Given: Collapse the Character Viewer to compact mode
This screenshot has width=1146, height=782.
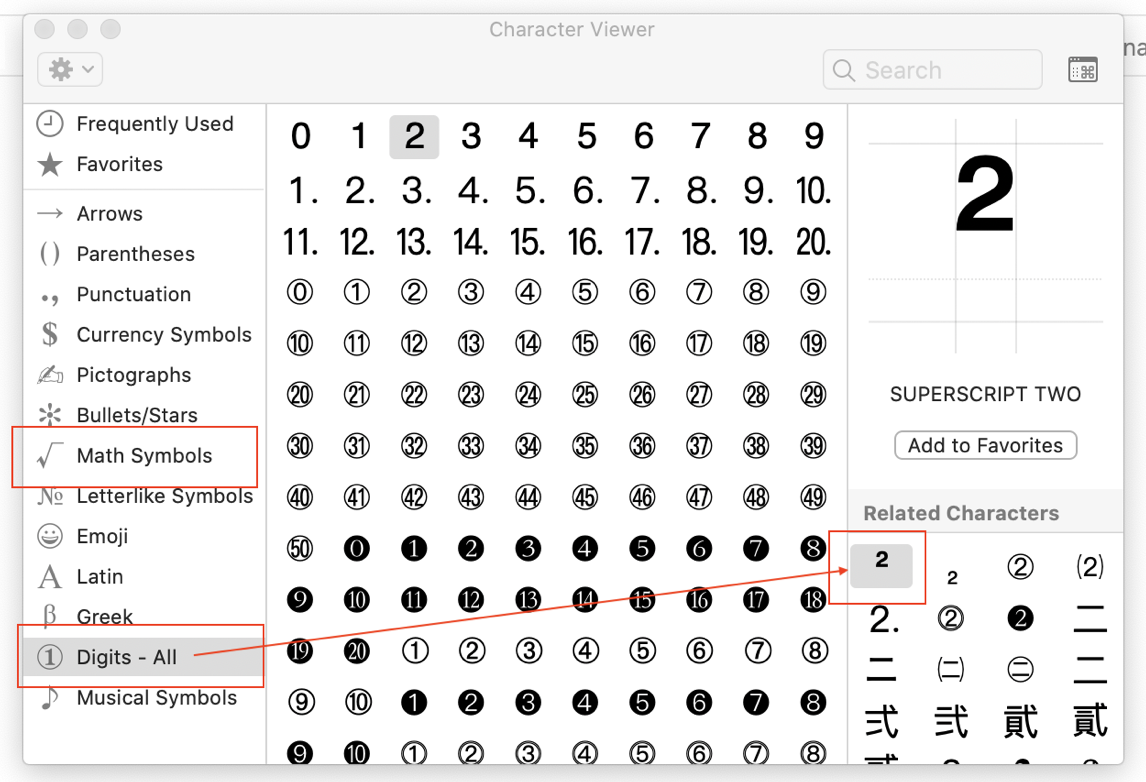Looking at the screenshot, I should [1082, 70].
